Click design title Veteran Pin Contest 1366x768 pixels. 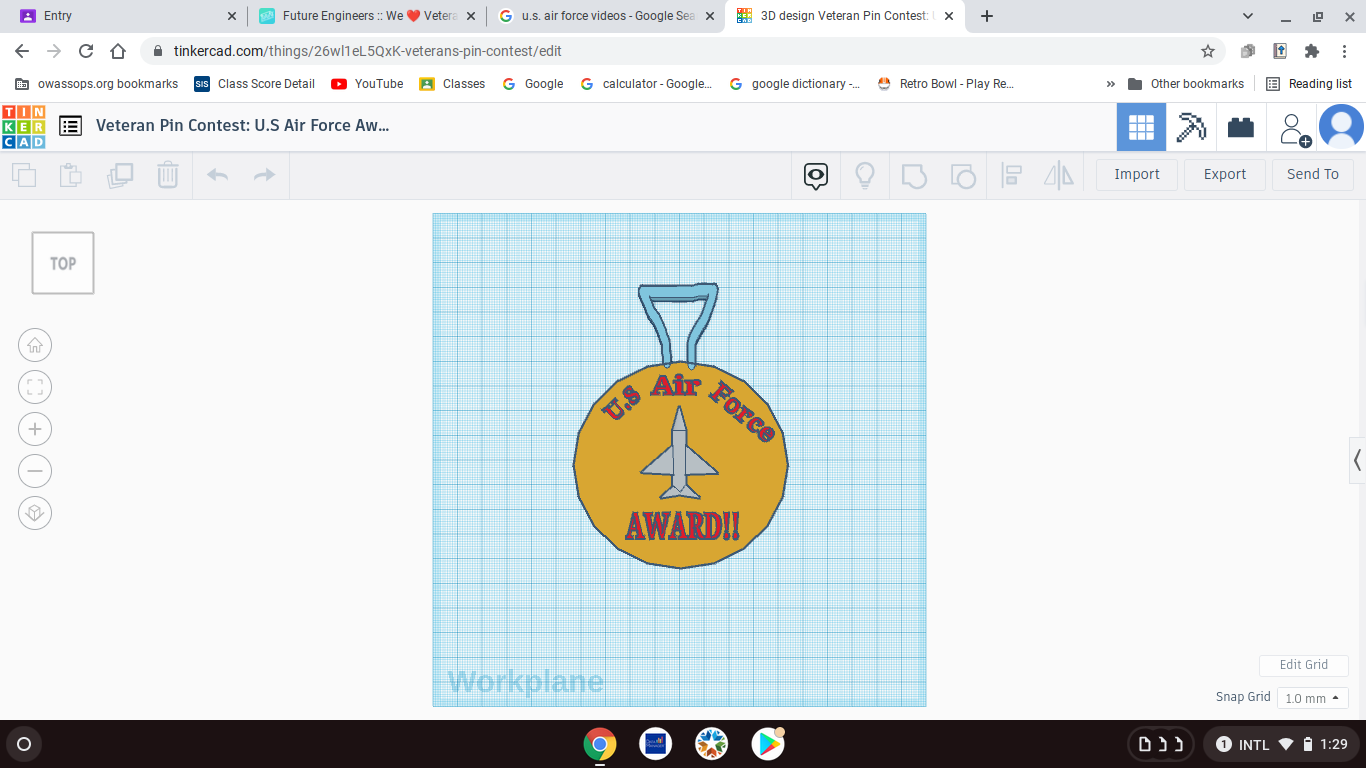tap(243, 125)
